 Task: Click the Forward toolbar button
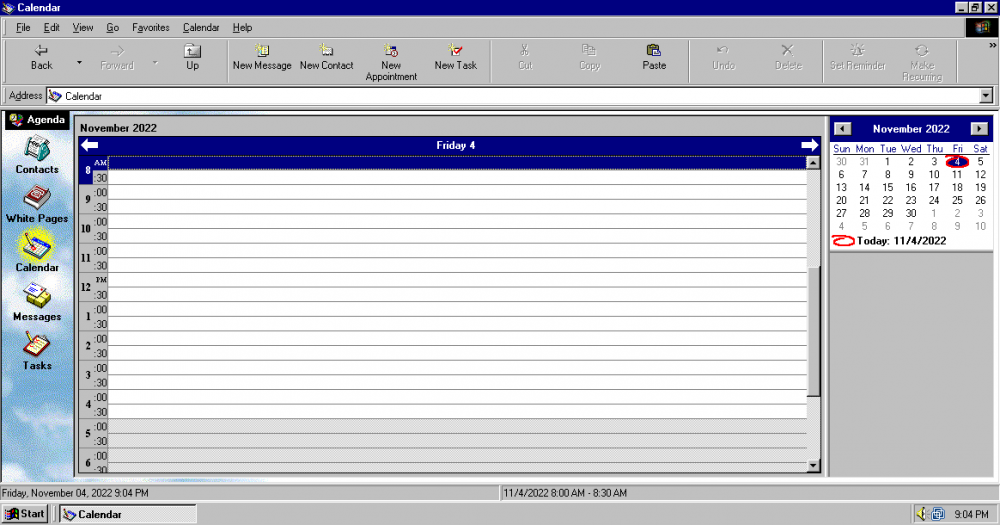coord(117,57)
